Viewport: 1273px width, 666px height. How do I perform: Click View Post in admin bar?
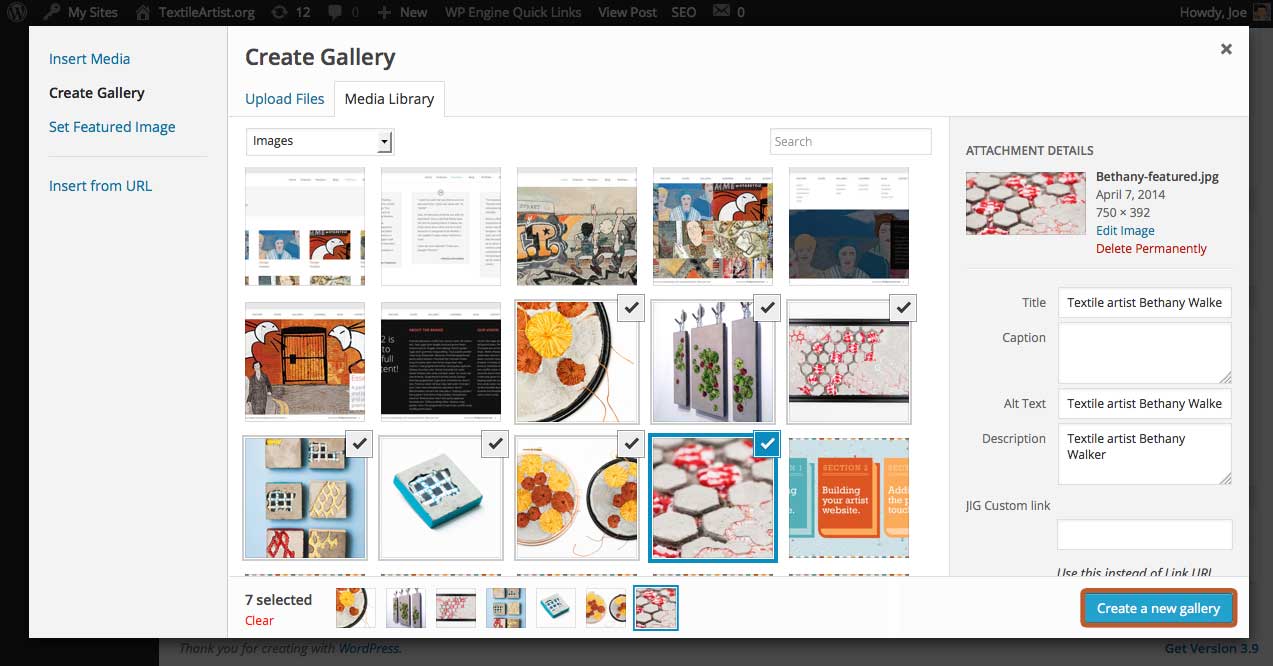[627, 13]
